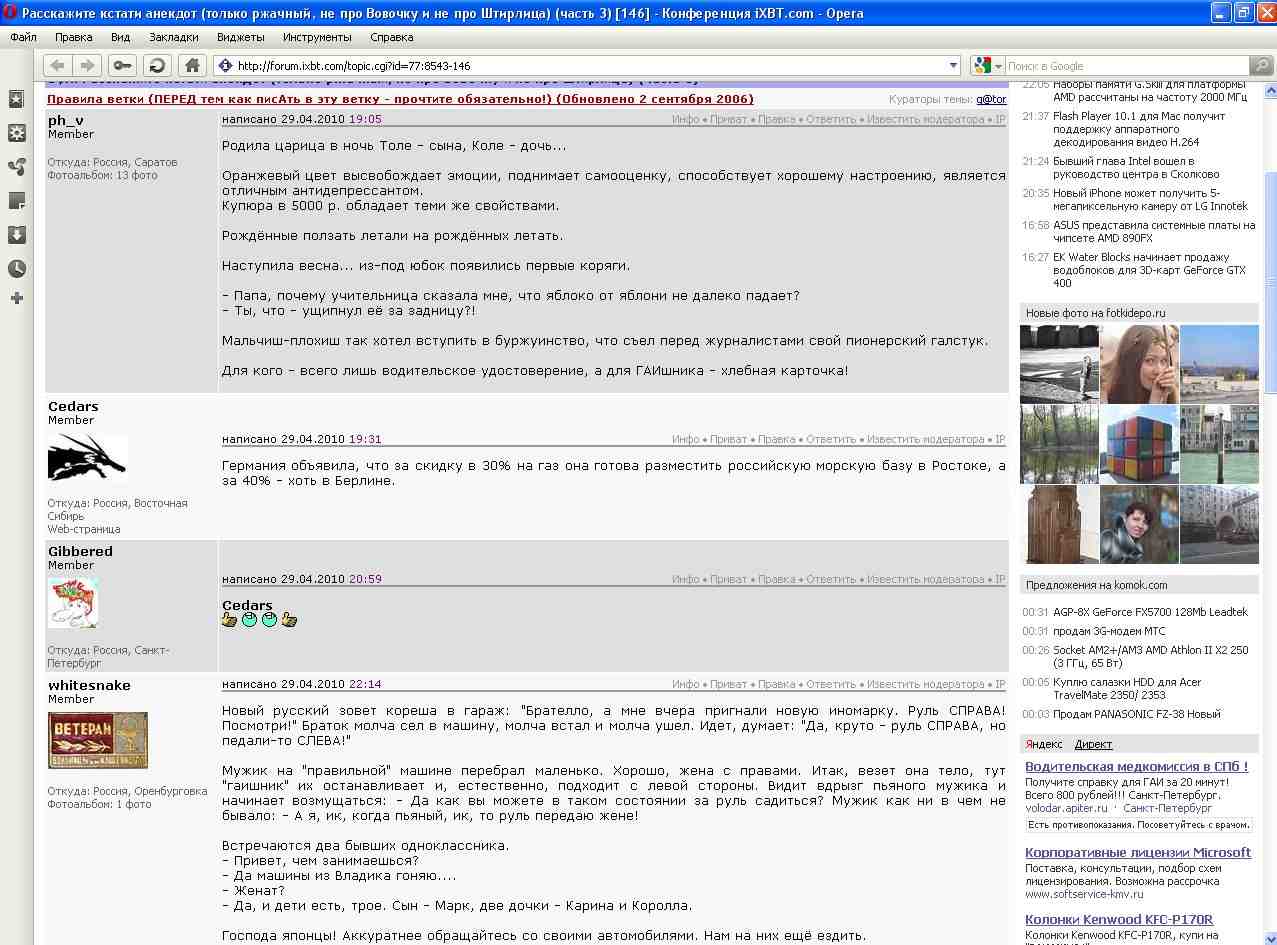The height and width of the screenshot is (945, 1277).
Task: Click the Opera logo in title bar
Action: (10, 14)
